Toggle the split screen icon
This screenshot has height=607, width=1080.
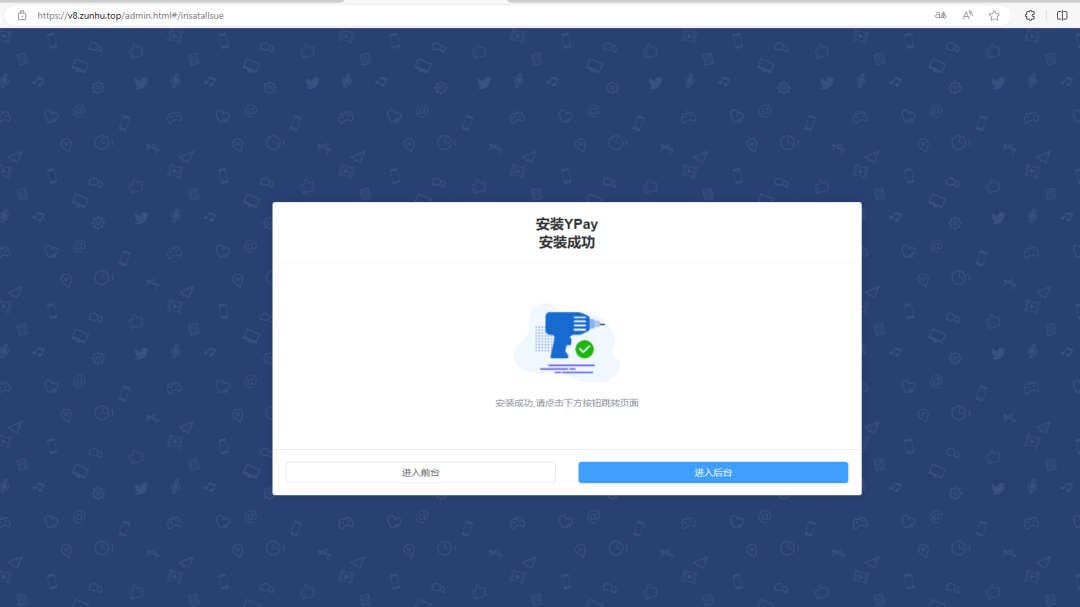coord(1062,15)
